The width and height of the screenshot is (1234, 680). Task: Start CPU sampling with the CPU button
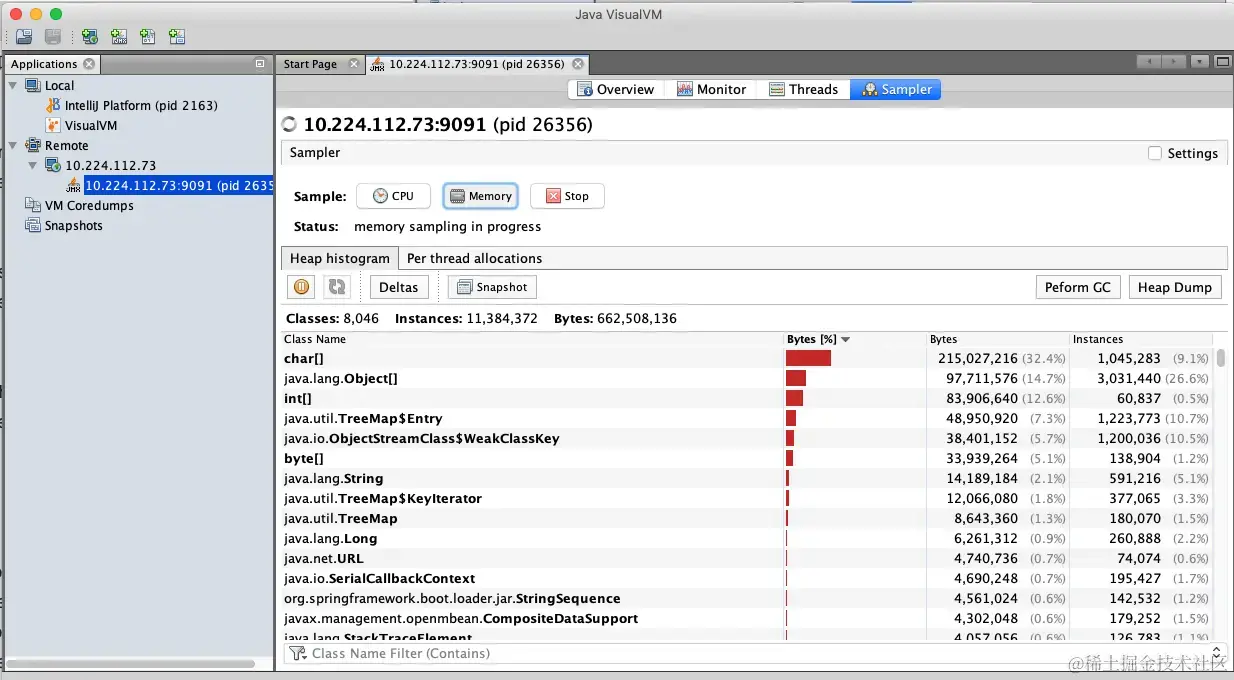tap(393, 196)
